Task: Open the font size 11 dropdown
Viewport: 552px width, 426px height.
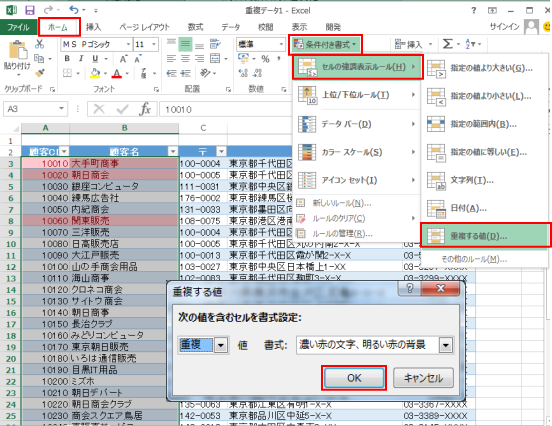Action: point(154,44)
